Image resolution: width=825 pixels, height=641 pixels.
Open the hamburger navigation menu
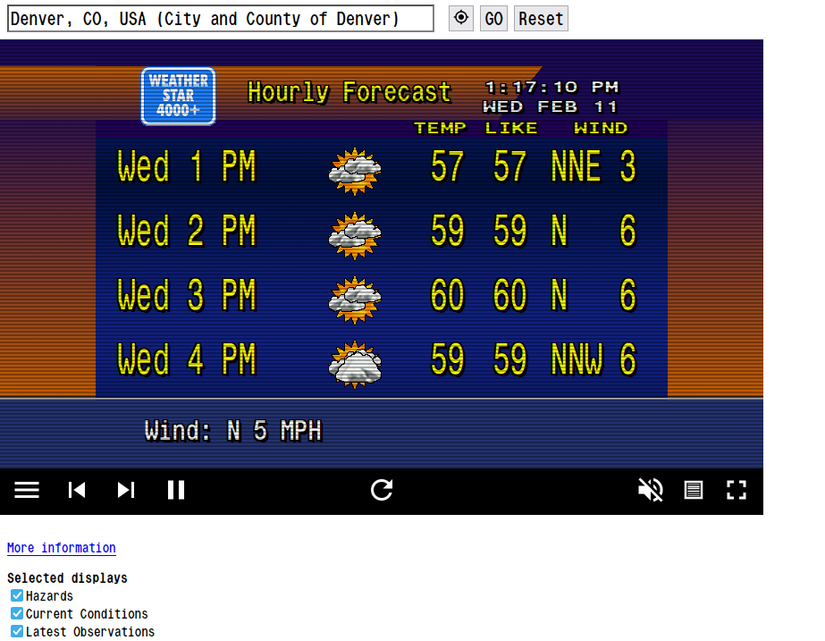[x=27, y=490]
